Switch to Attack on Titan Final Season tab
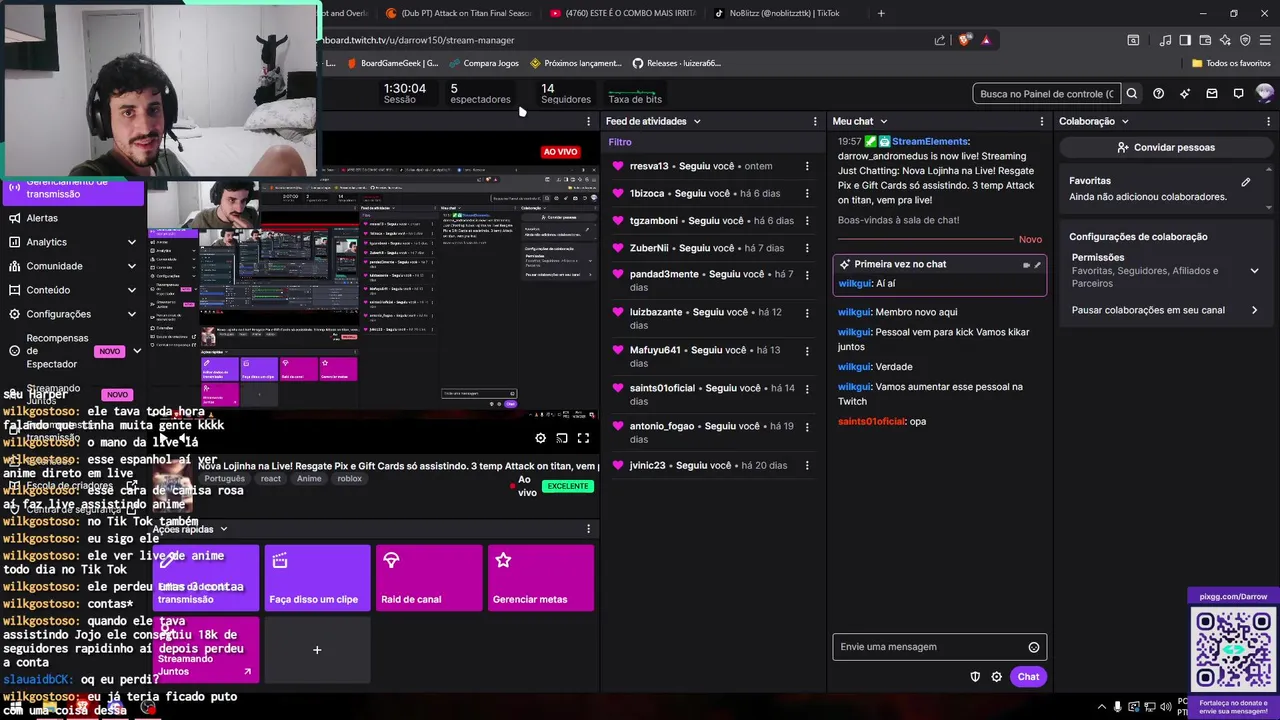Screen dimensions: 1280x720 coord(460,13)
